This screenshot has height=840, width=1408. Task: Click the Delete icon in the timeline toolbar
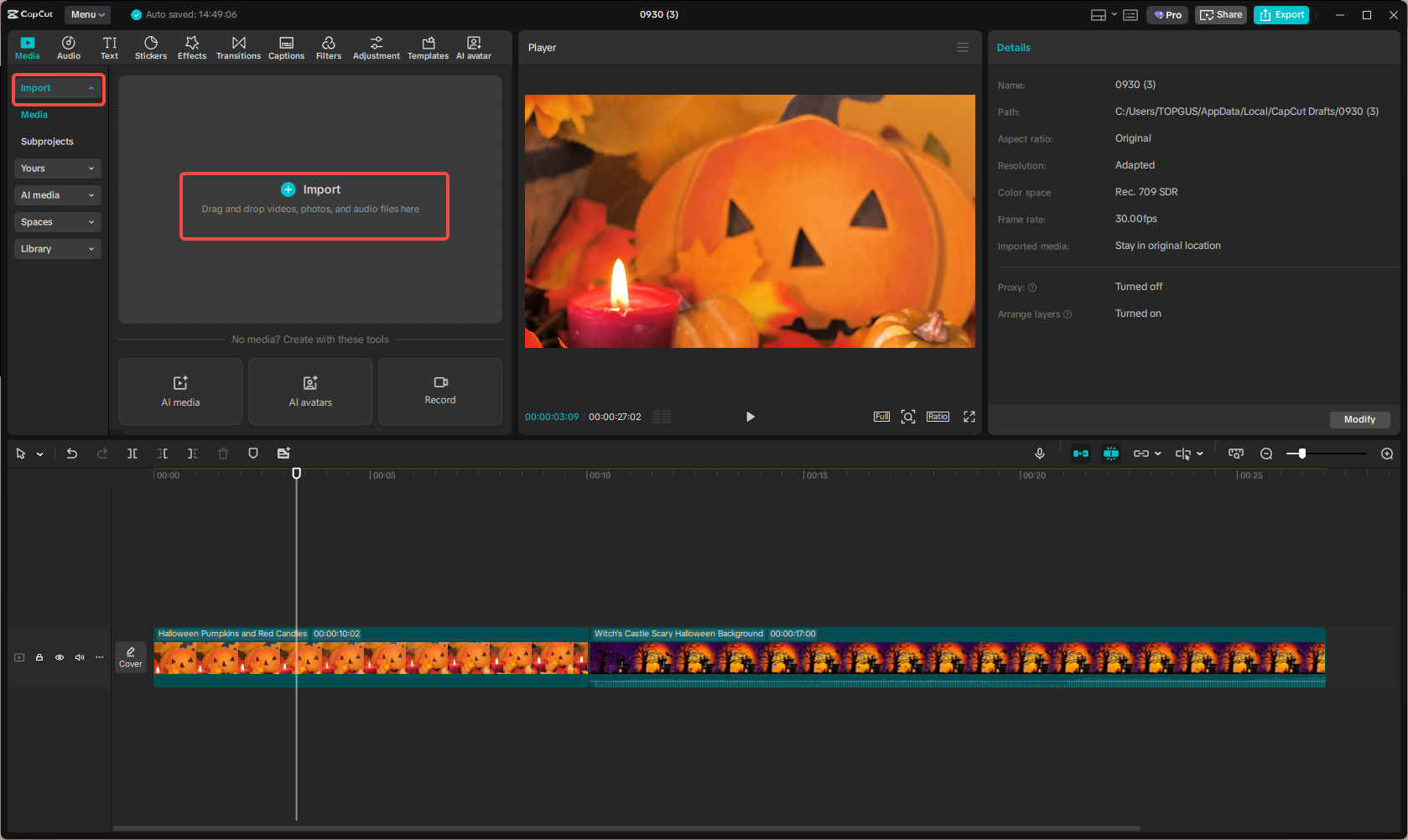pyautogui.click(x=222, y=454)
